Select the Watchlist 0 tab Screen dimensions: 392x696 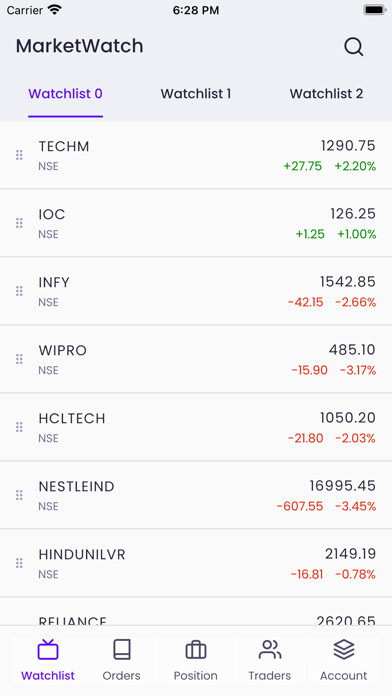65,94
